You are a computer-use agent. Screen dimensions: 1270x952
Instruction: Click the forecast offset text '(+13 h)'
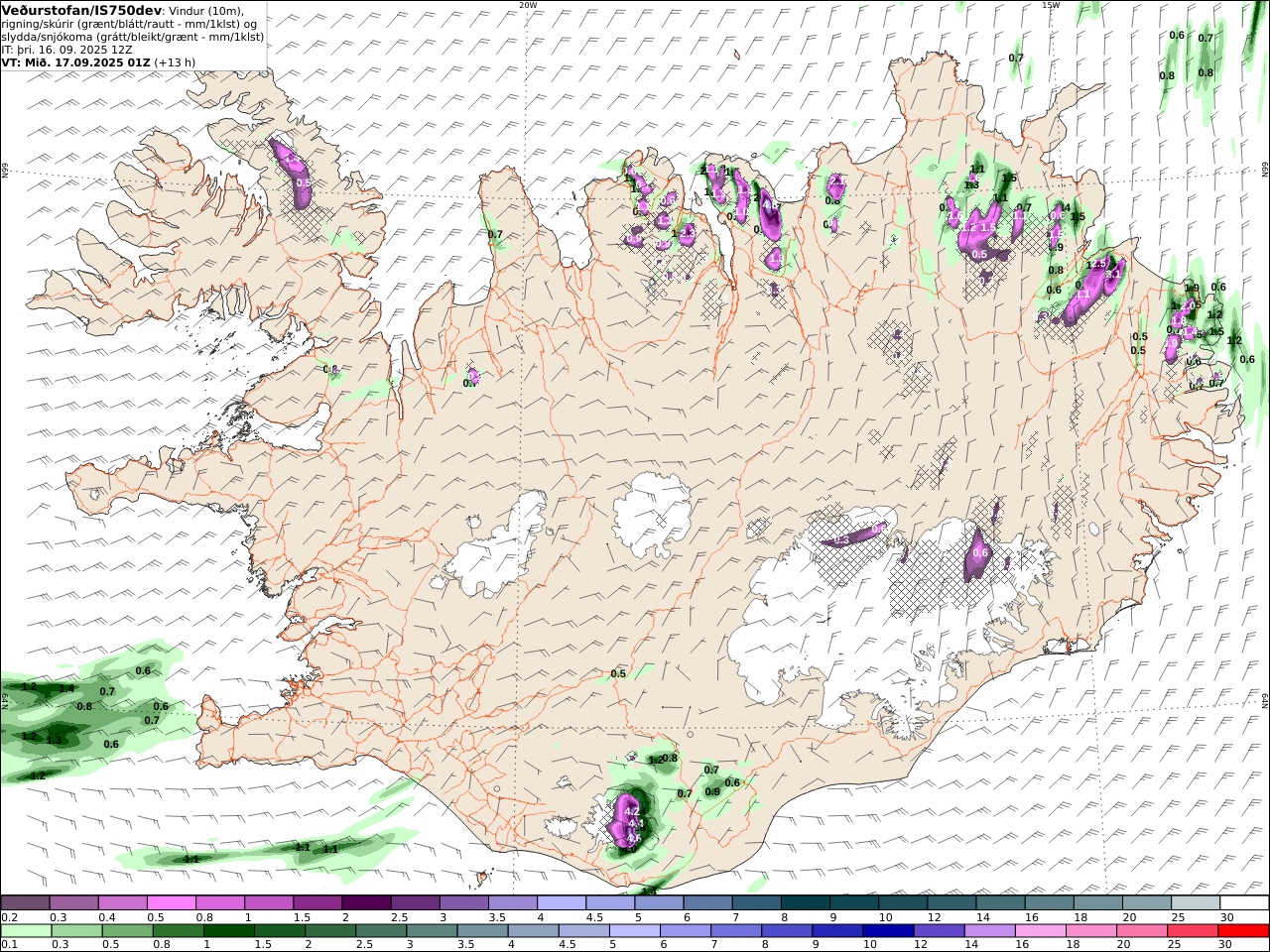click(x=175, y=61)
